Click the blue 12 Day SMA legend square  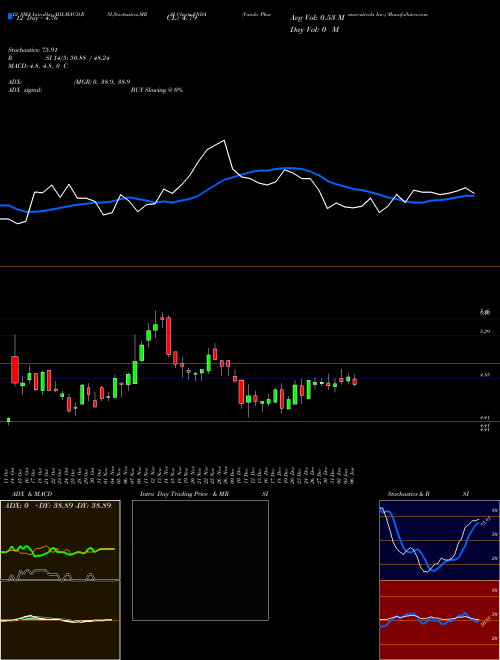[x=10, y=16]
